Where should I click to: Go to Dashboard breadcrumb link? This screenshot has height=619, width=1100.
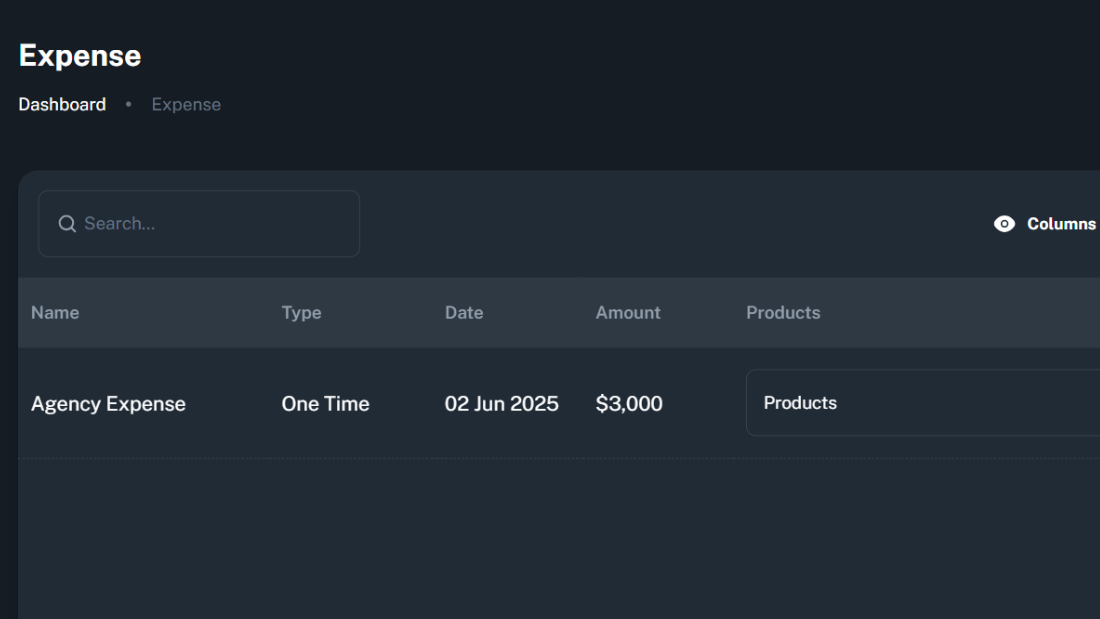click(62, 105)
